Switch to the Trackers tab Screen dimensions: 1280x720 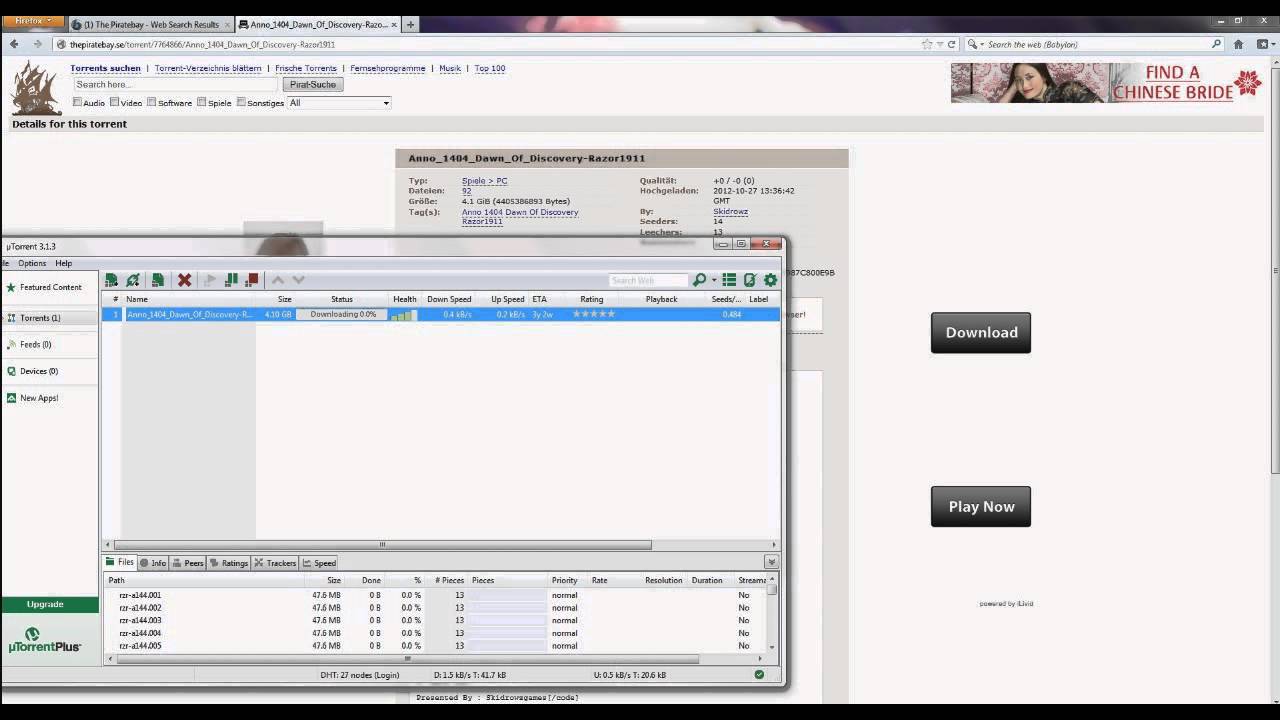(275, 563)
